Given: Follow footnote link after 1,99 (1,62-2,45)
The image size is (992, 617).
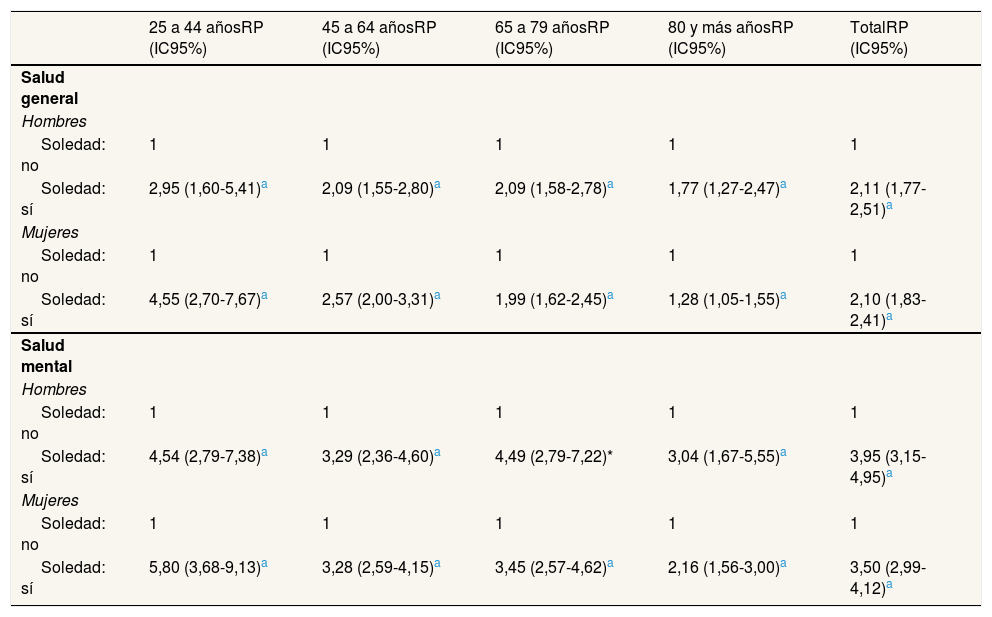Looking at the screenshot, I should (610, 296).
